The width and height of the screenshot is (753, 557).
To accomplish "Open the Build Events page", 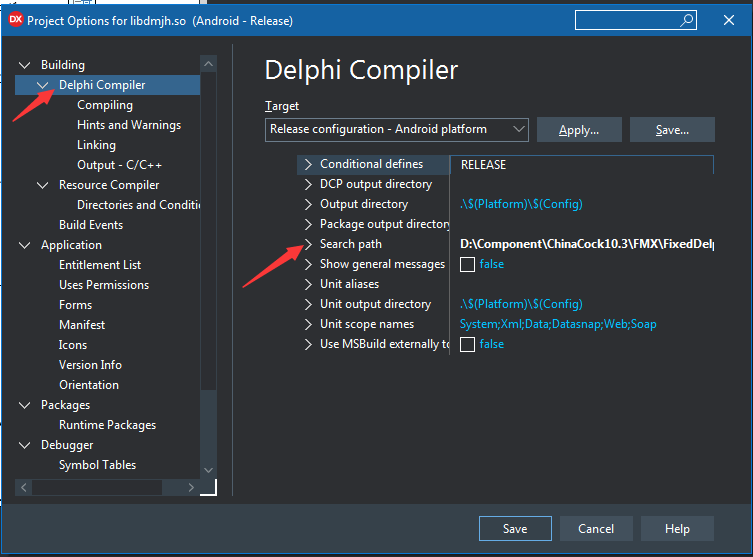I will (91, 225).
